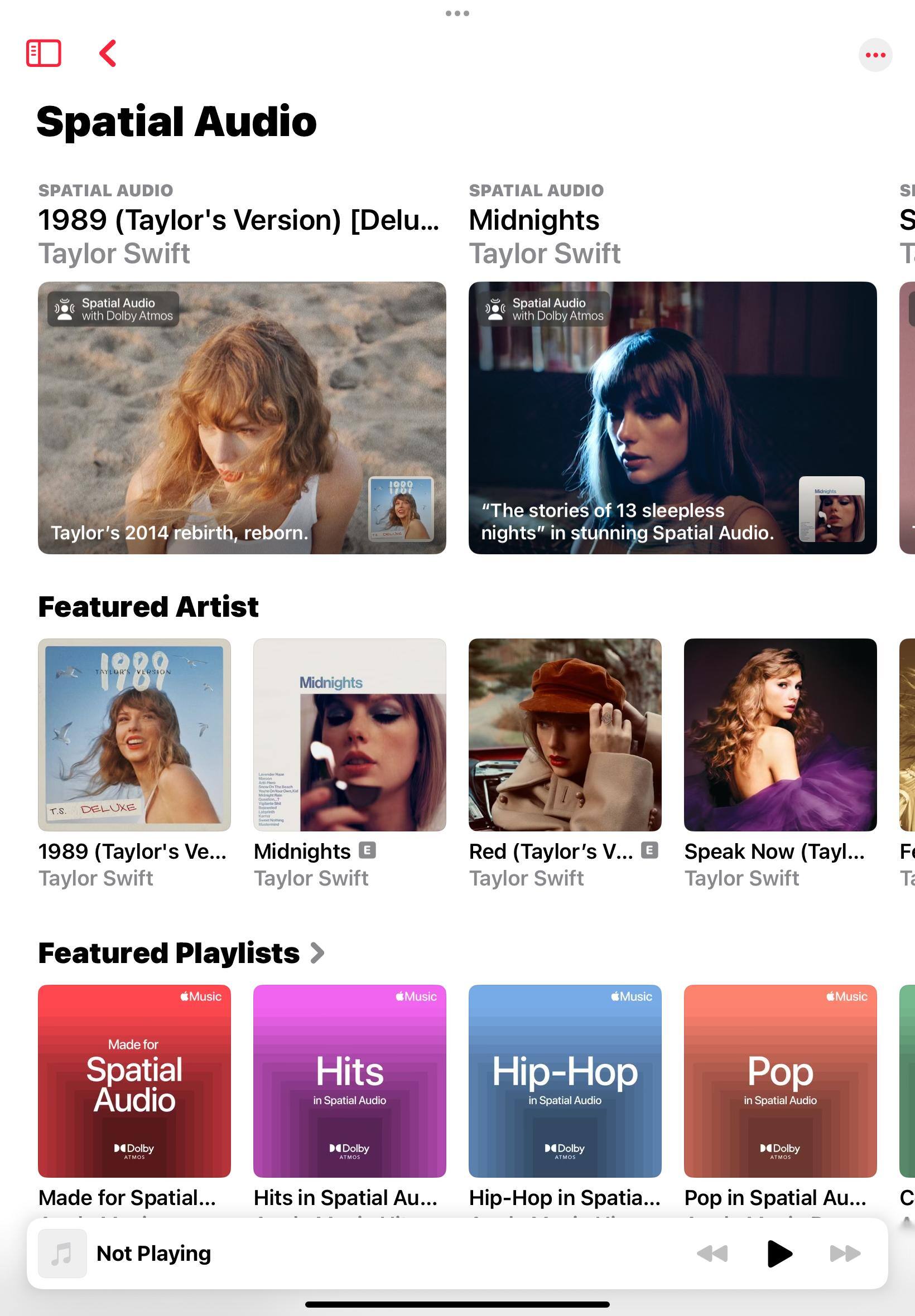
Task: Select the Midnights album cover under Featured Artist
Action: tap(349, 734)
